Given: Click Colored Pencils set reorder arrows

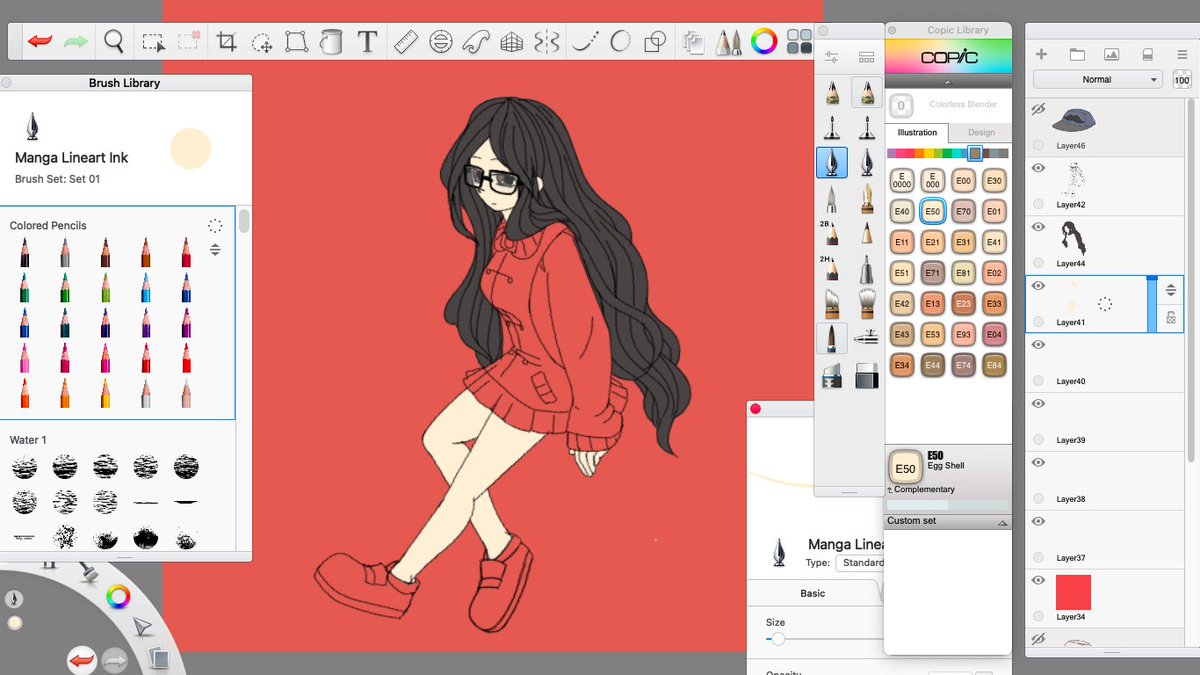Looking at the screenshot, I should pos(215,250).
